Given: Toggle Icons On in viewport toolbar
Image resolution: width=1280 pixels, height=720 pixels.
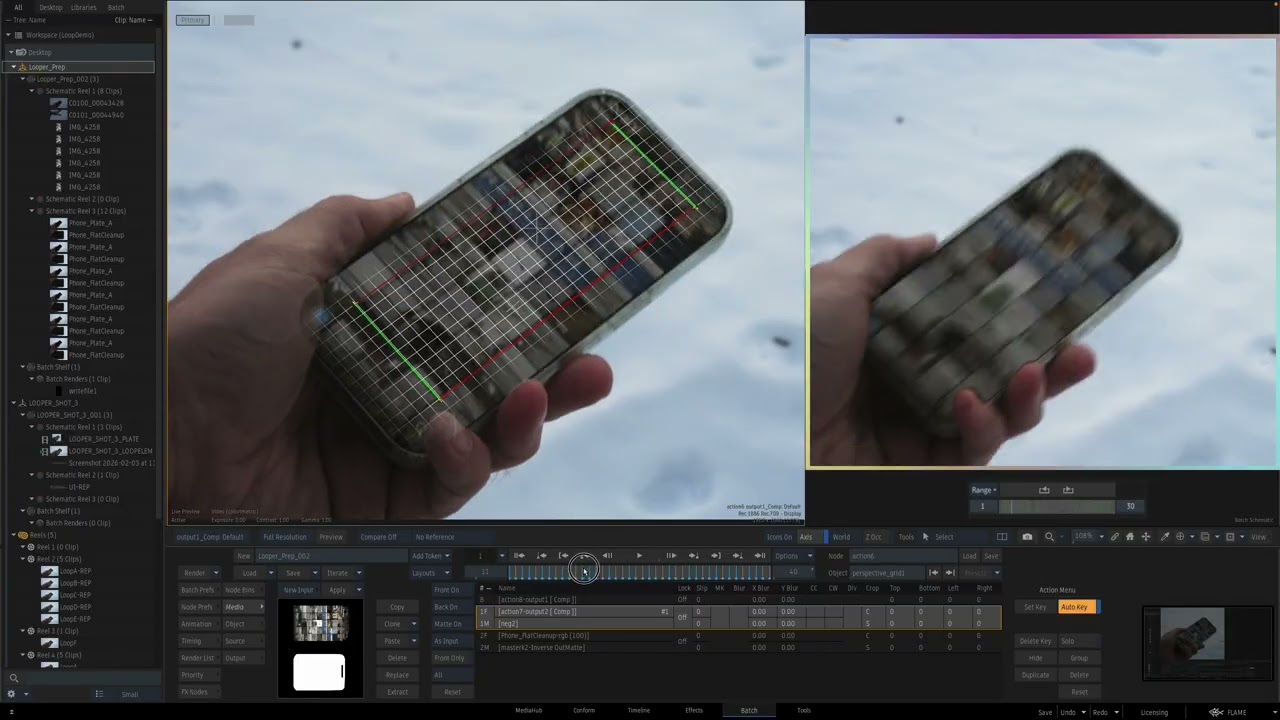Looking at the screenshot, I should tap(779, 537).
